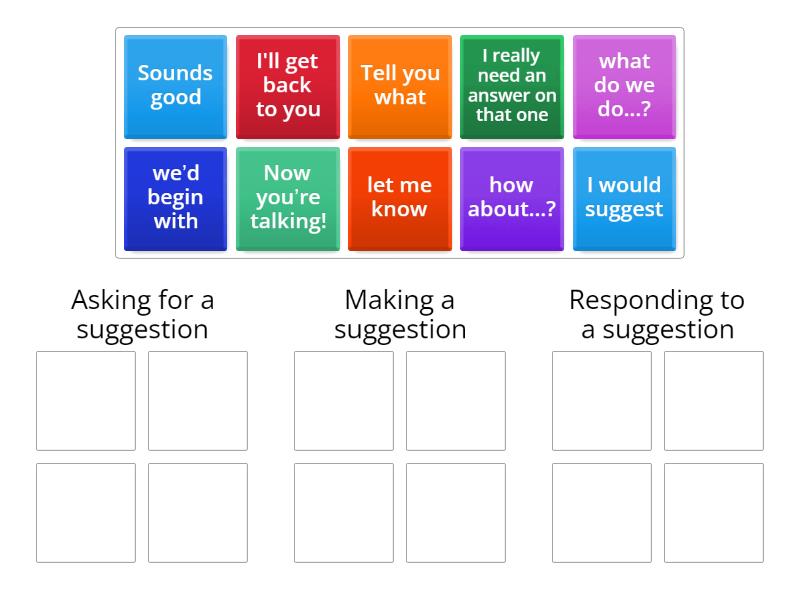
Task: Pick the 'let me know' card
Action: click(x=399, y=198)
